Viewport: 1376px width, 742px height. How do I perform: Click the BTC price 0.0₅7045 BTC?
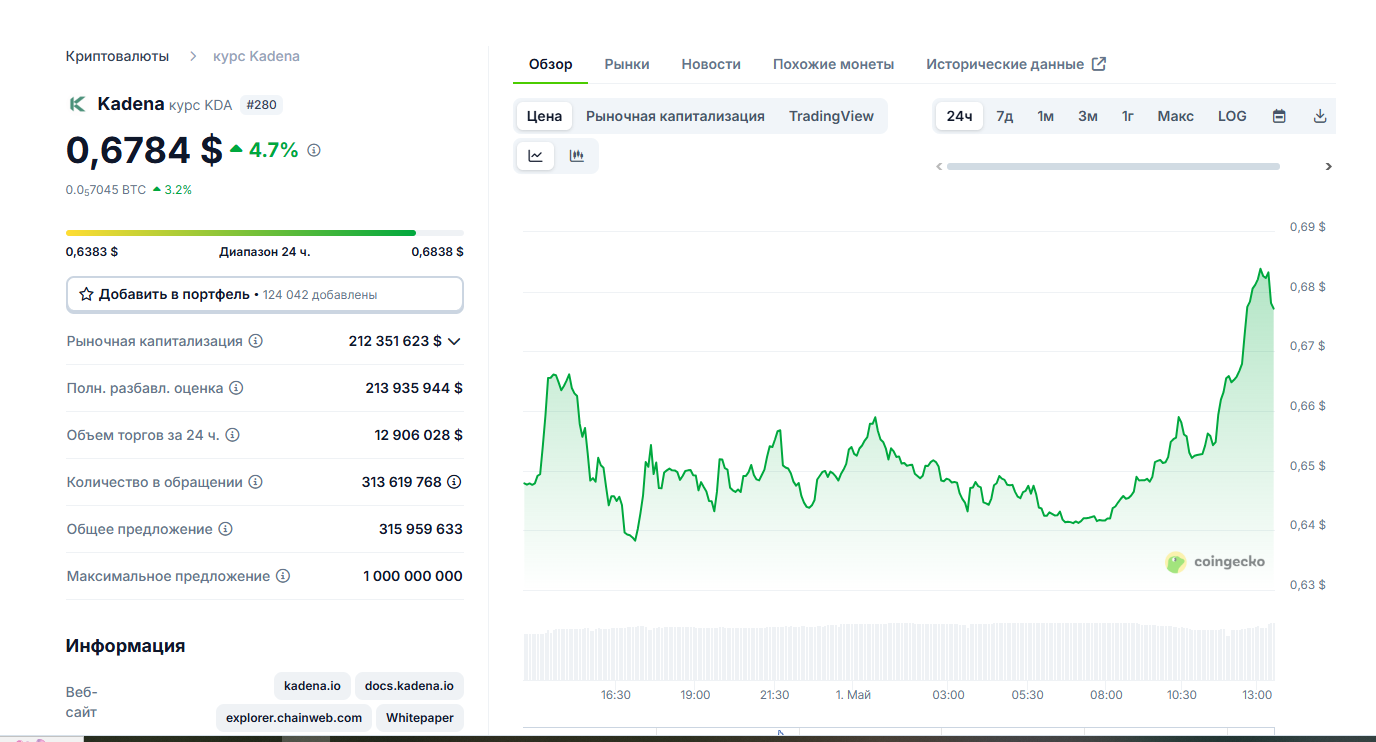point(106,189)
